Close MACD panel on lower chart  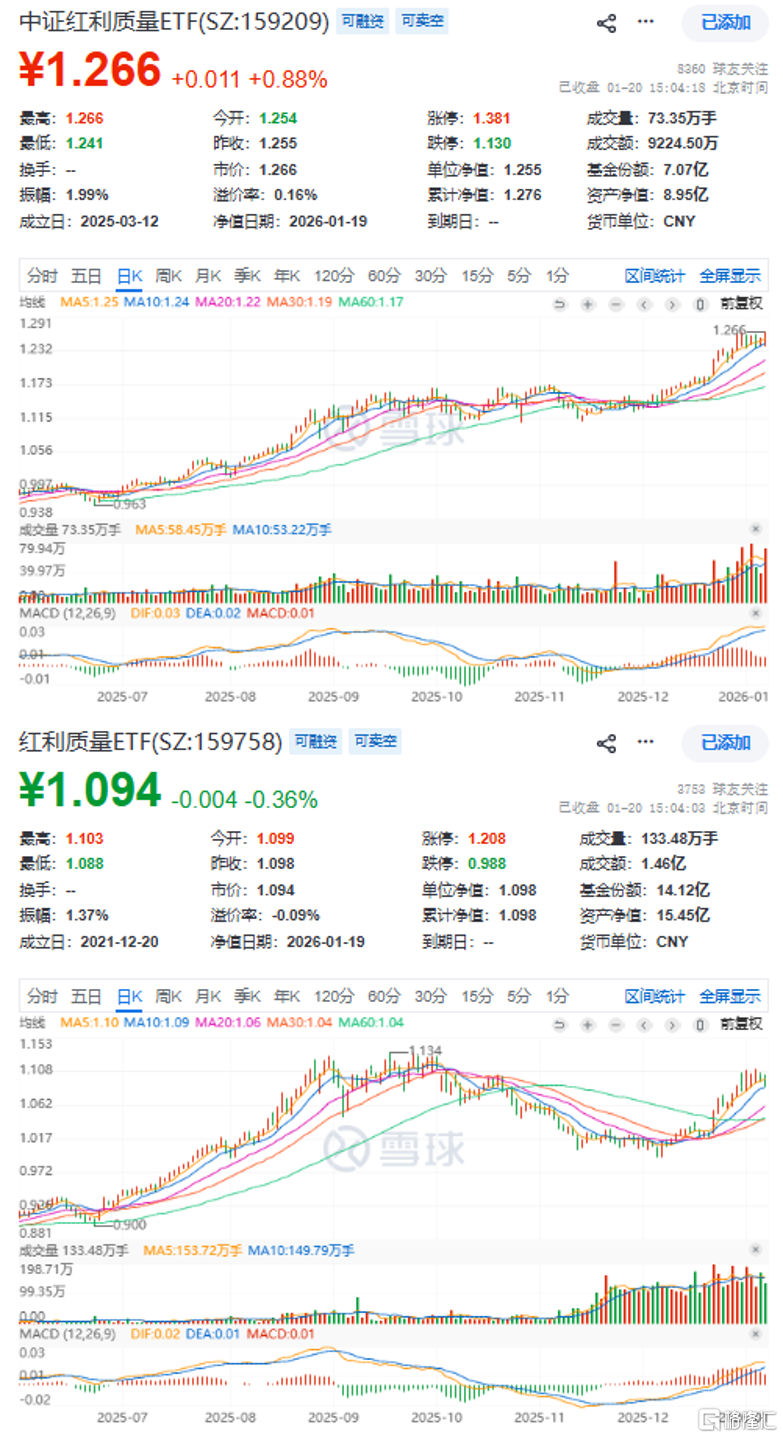tap(756, 1333)
